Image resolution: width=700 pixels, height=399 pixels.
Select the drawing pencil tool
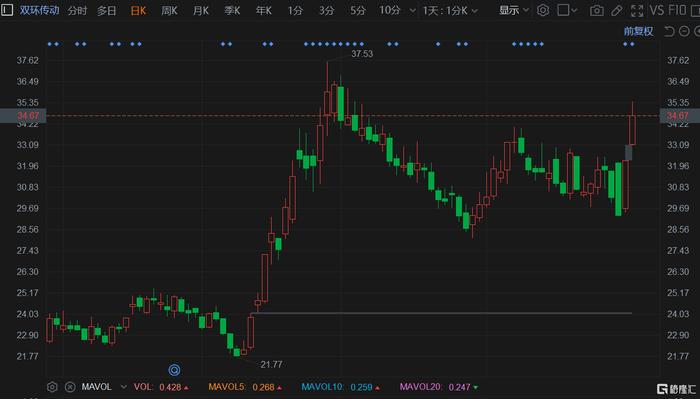click(617, 11)
